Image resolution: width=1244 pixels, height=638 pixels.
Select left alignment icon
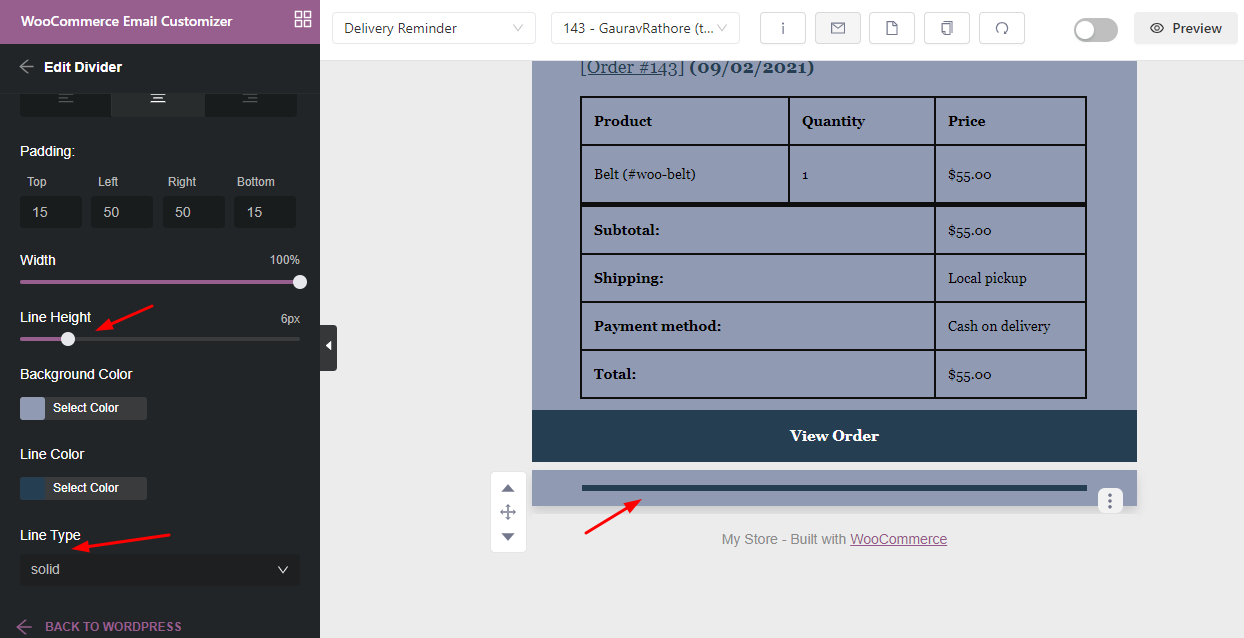click(x=66, y=98)
